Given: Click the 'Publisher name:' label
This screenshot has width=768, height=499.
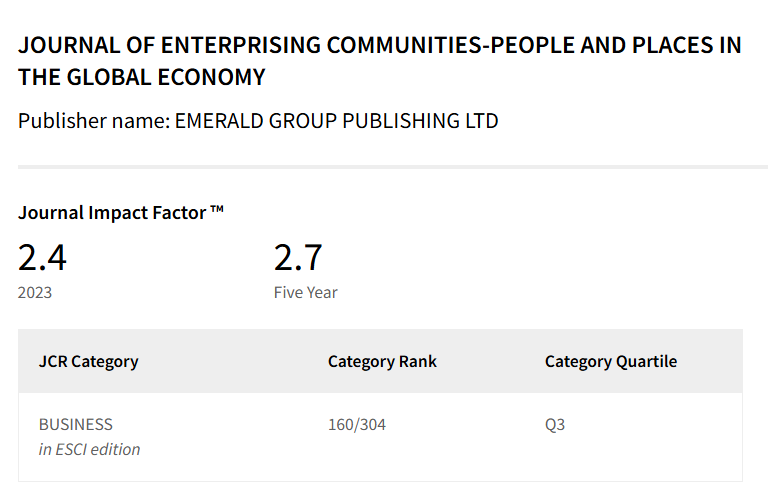Looking at the screenshot, I should click(x=93, y=121).
